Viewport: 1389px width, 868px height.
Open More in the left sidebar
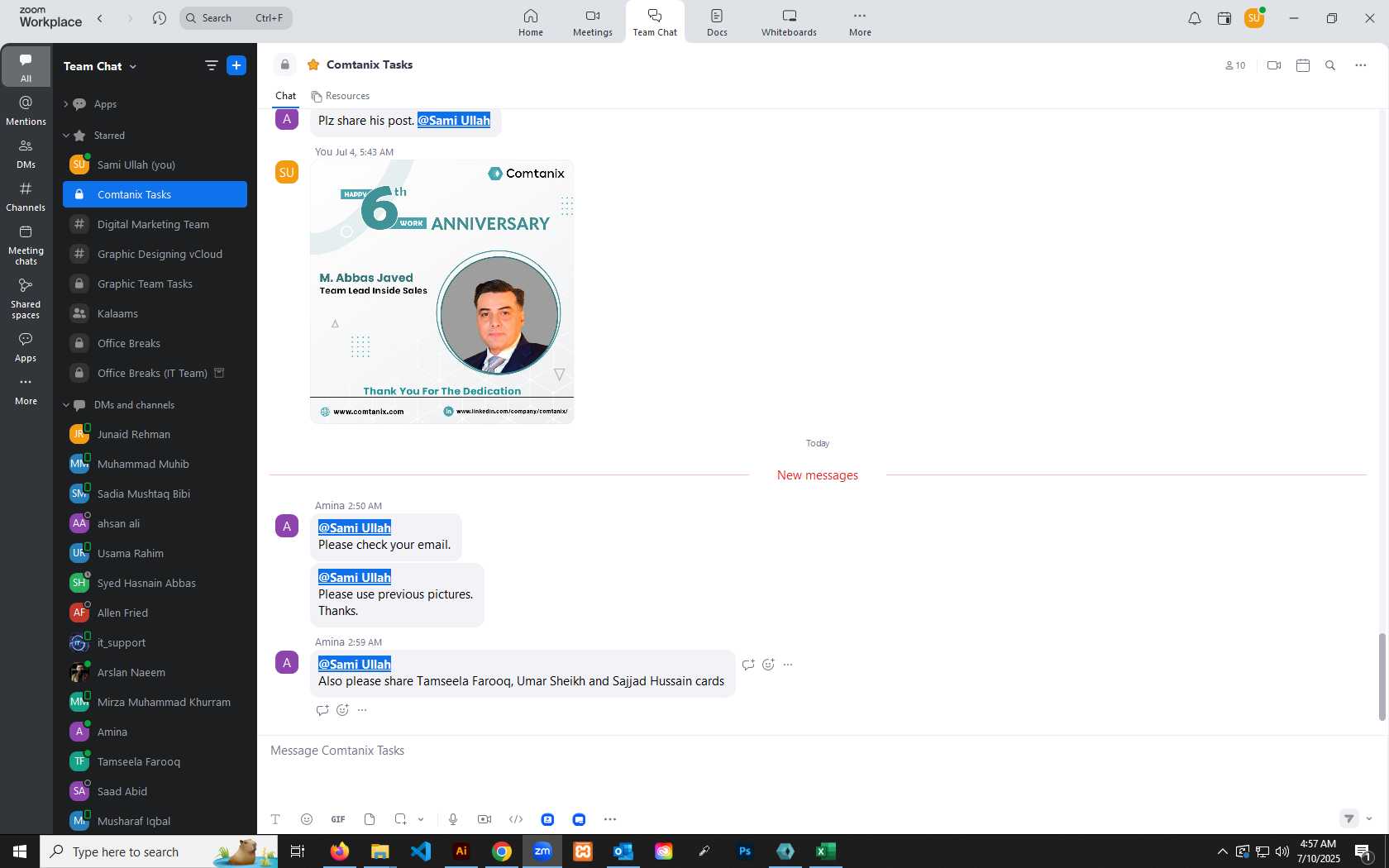(26, 391)
